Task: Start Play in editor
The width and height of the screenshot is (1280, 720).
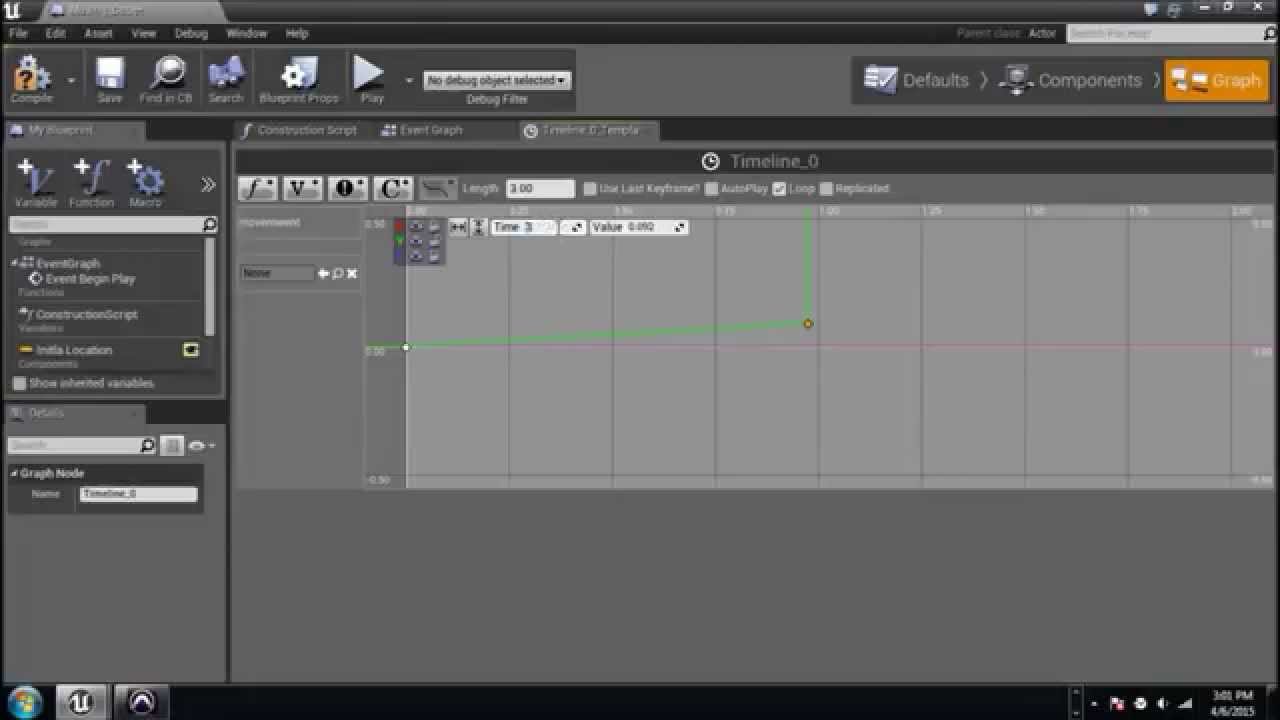Action: coord(370,79)
